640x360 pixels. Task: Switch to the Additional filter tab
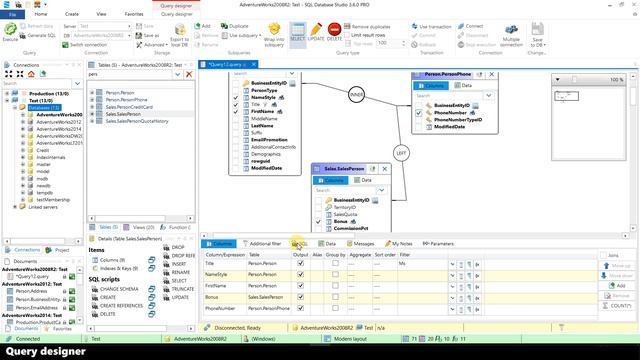[x=262, y=244]
